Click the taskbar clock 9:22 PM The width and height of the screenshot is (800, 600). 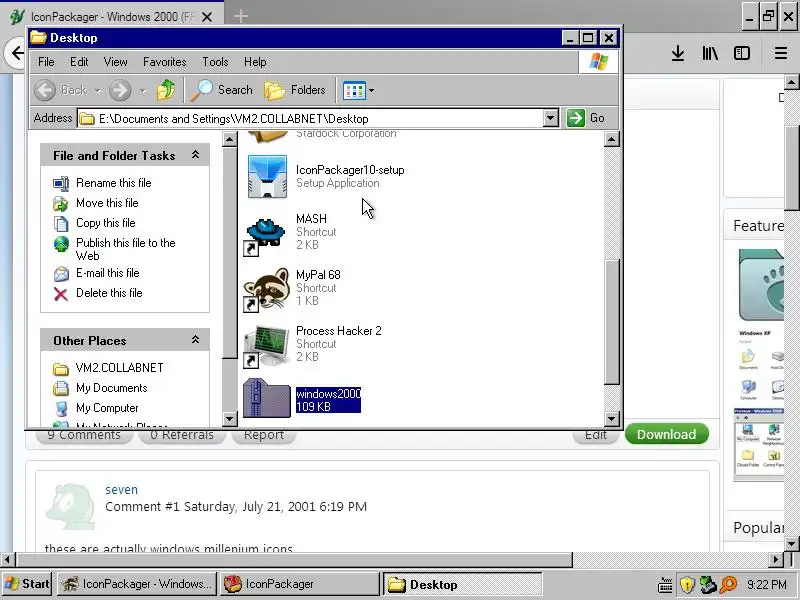[x=766, y=585]
